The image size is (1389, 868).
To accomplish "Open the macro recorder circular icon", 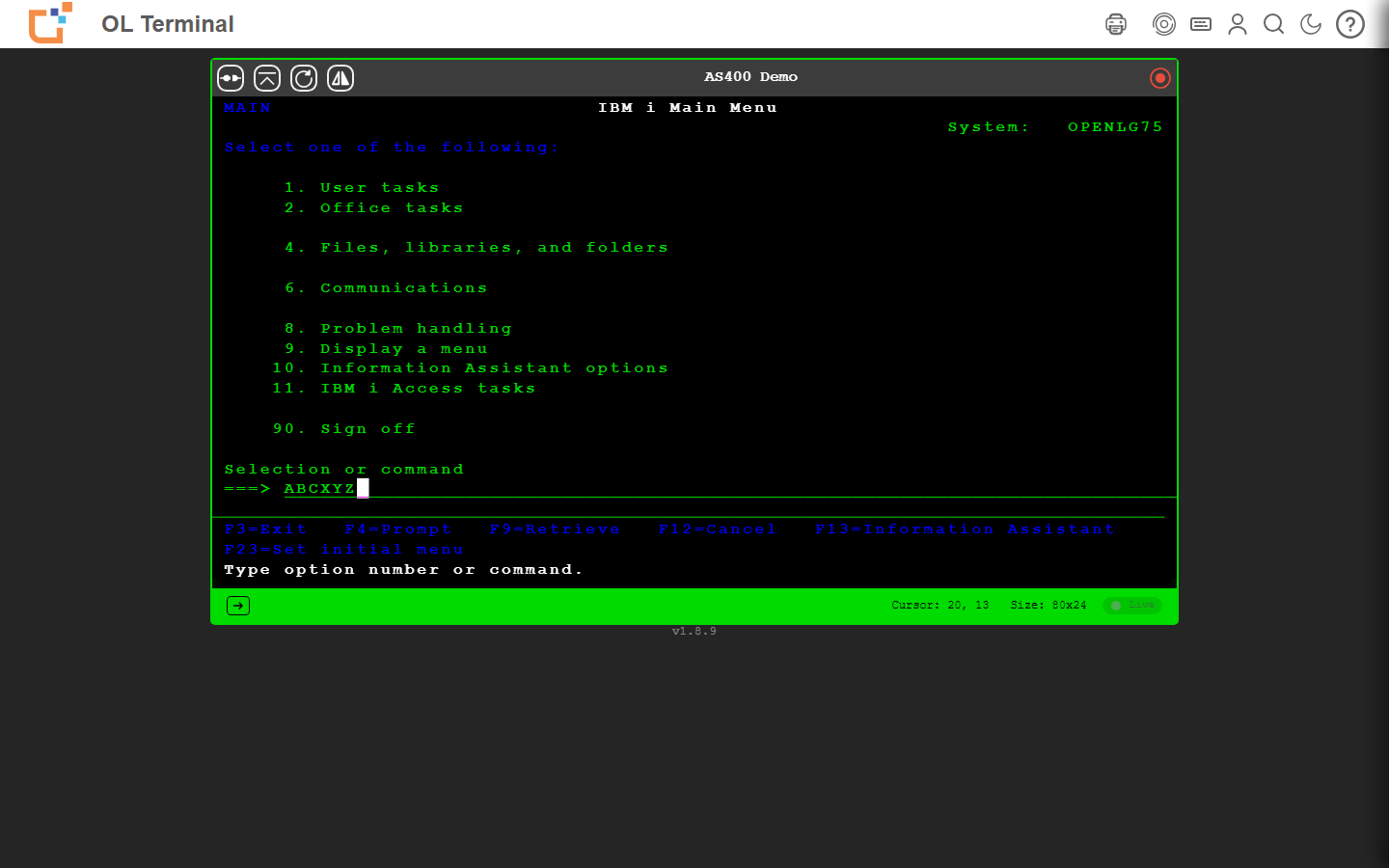I will click(1164, 24).
